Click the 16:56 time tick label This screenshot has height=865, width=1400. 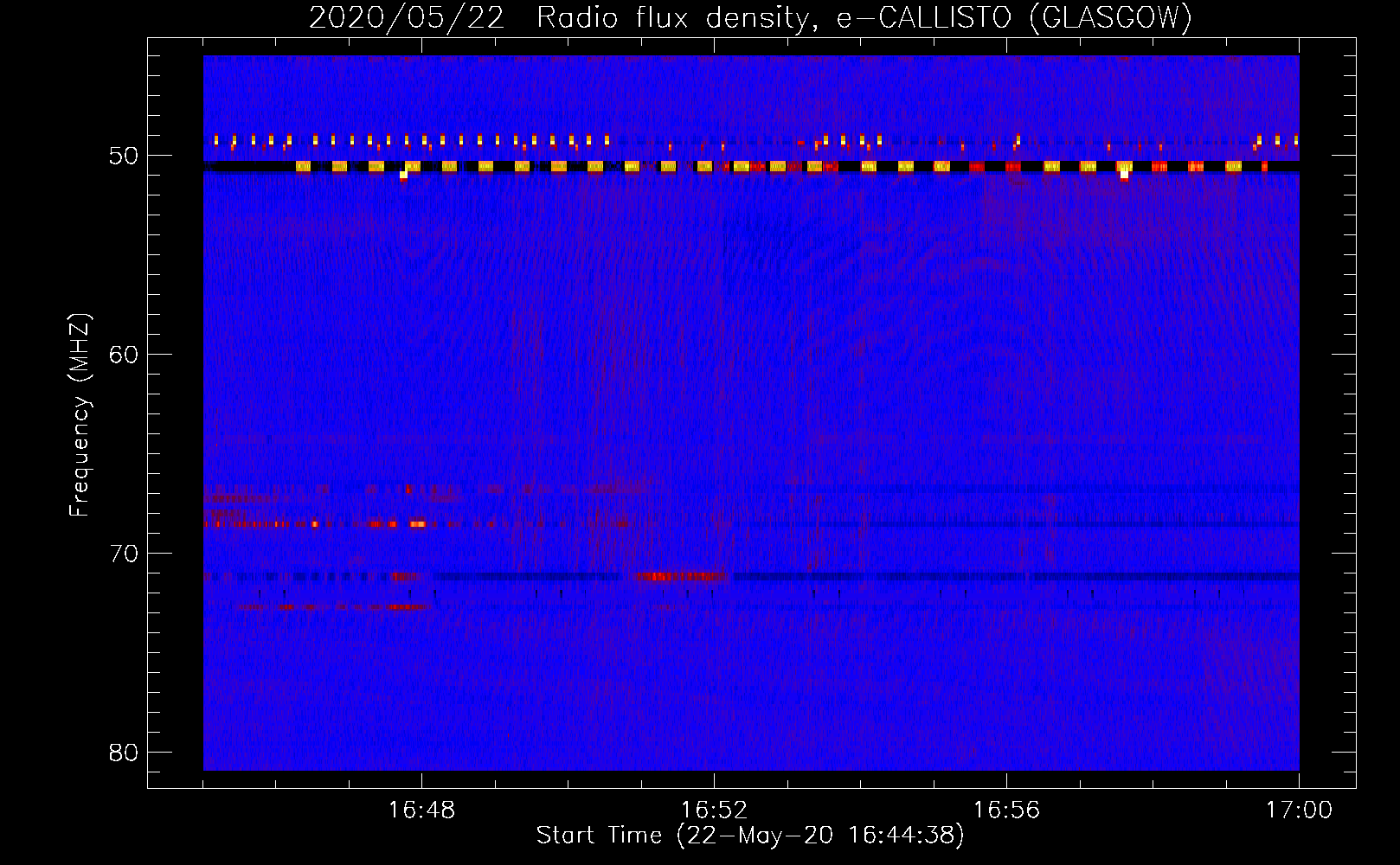click(1006, 811)
